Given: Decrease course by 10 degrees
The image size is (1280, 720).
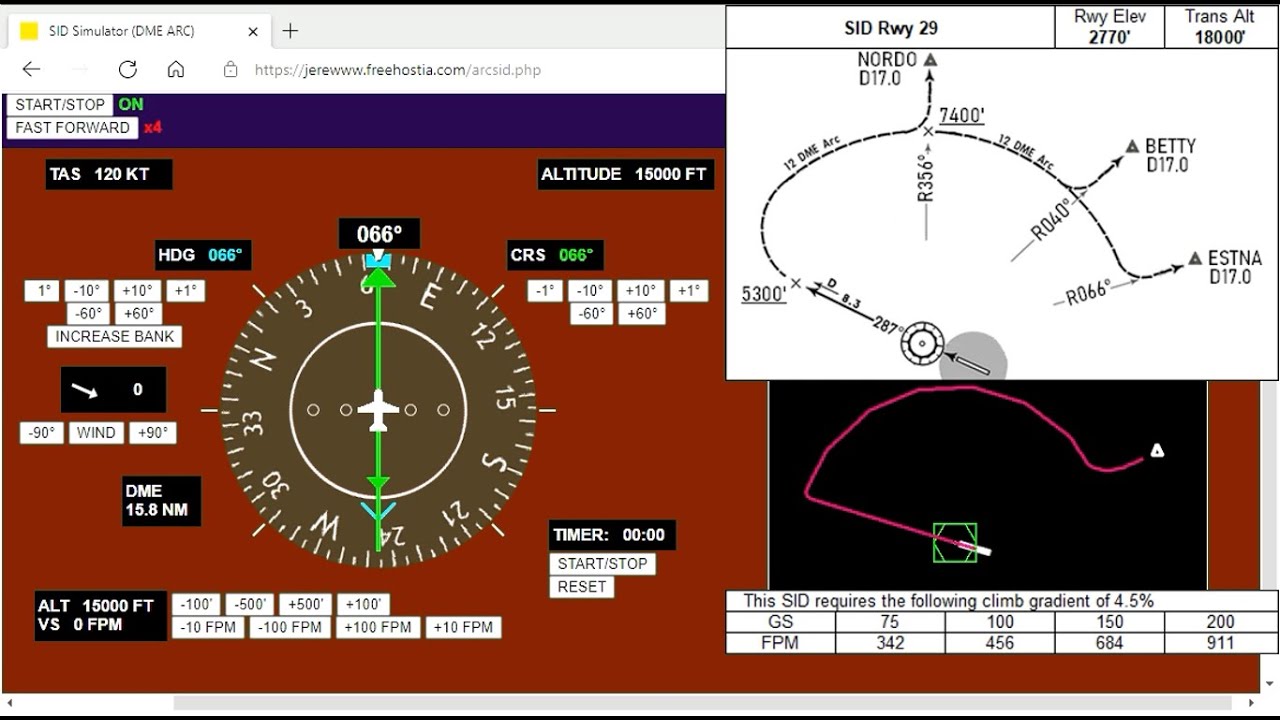Looking at the screenshot, I should click(x=590, y=291).
